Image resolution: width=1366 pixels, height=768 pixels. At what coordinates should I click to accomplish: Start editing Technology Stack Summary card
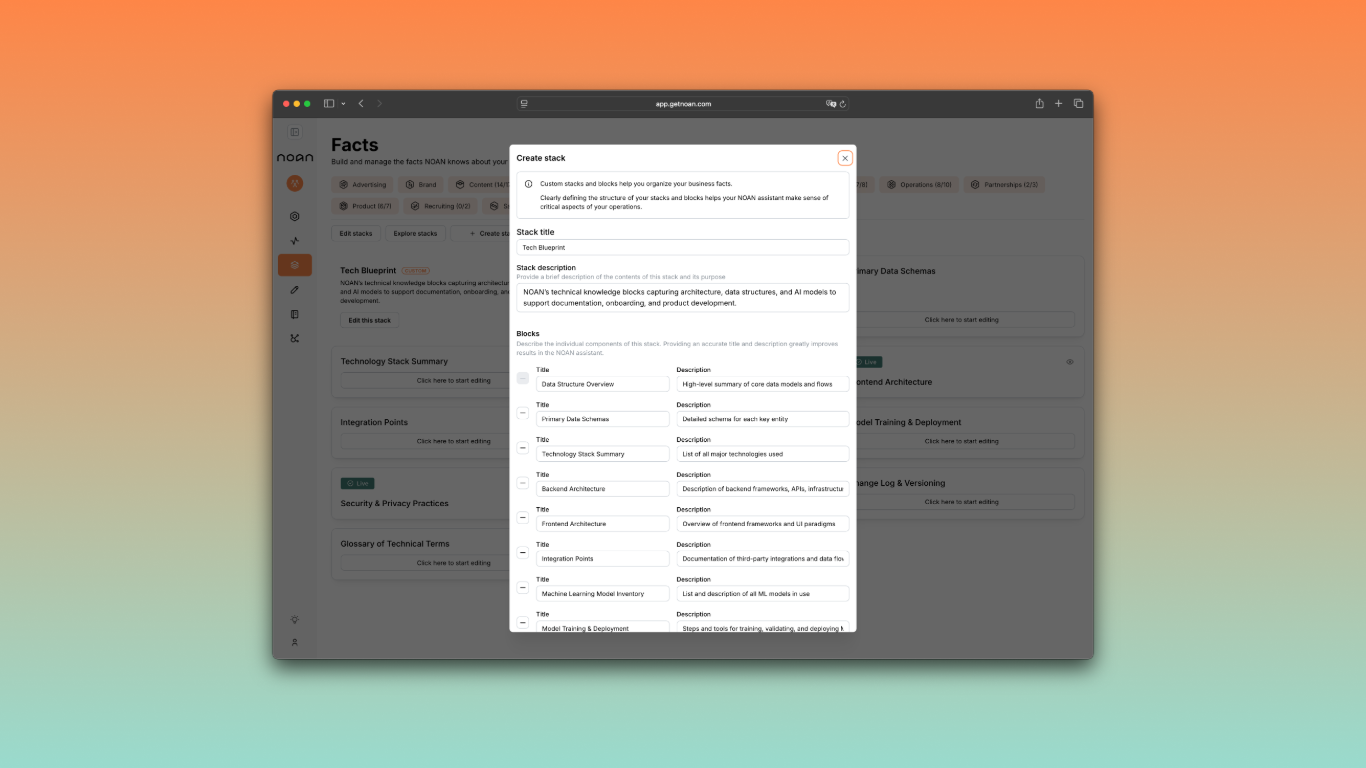[426, 380]
